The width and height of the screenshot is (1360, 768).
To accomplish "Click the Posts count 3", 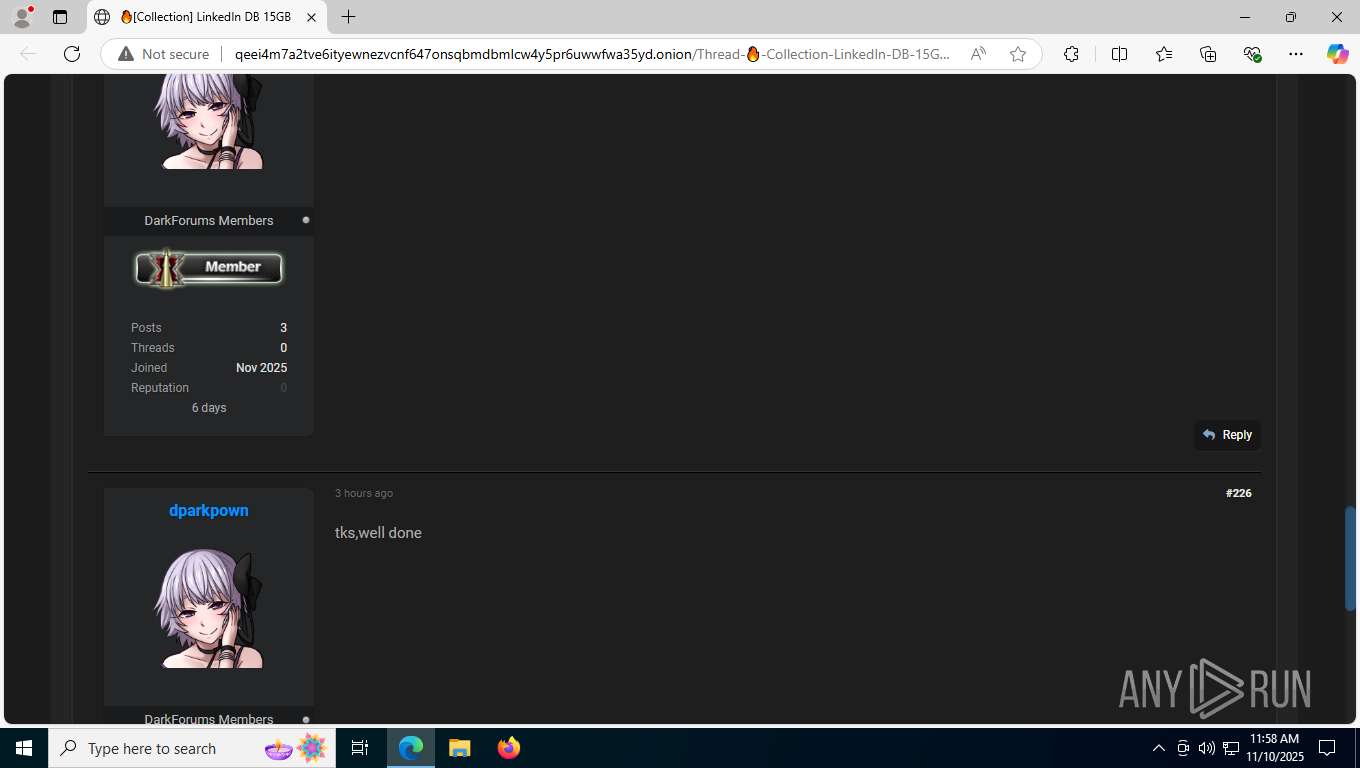I will pos(283,328).
